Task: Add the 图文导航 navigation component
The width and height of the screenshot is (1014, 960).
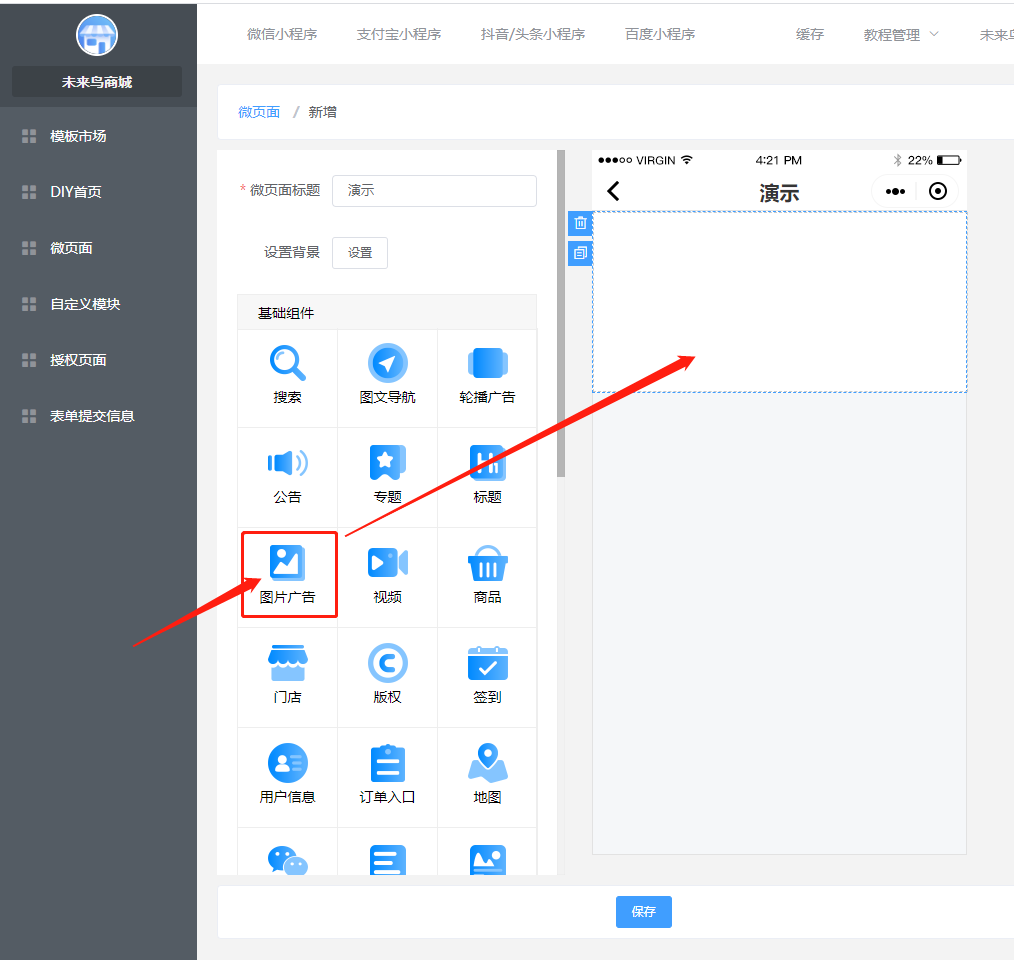Action: click(x=387, y=375)
